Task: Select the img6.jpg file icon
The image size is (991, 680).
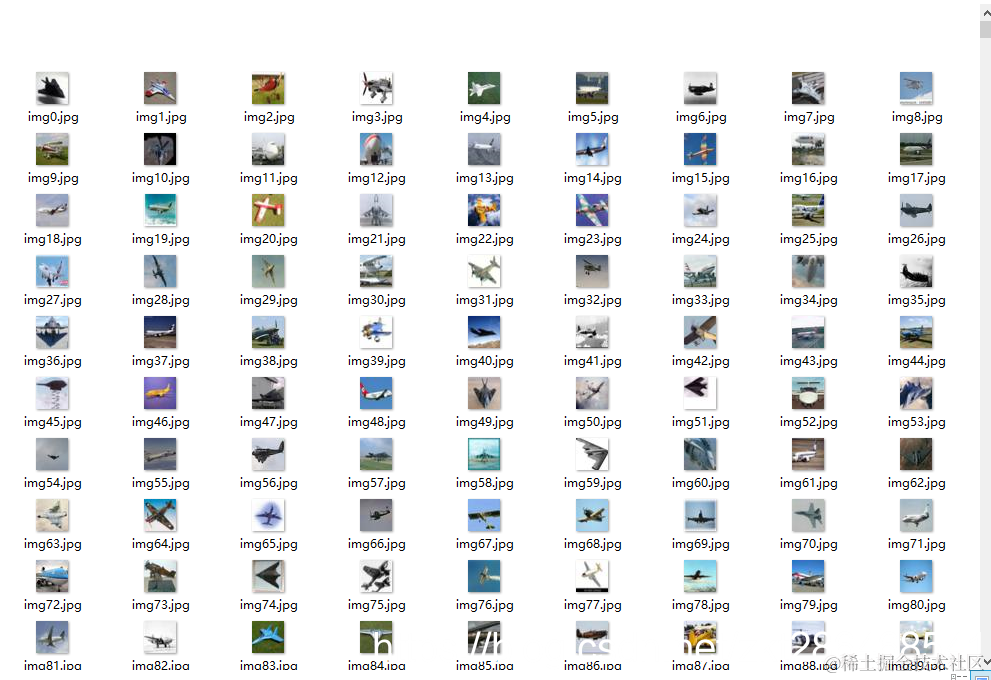Action: click(x=700, y=88)
